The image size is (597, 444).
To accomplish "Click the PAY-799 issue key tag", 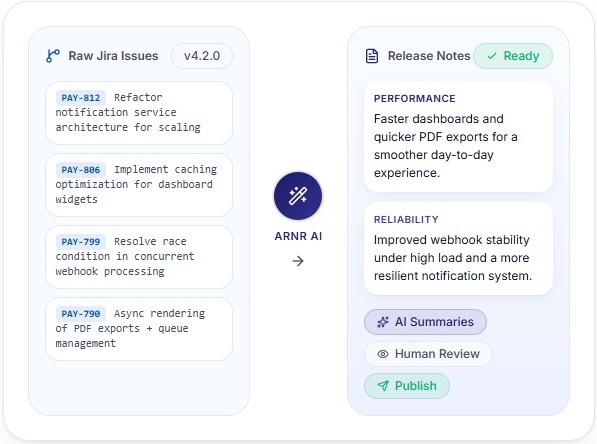I will 81,242.
